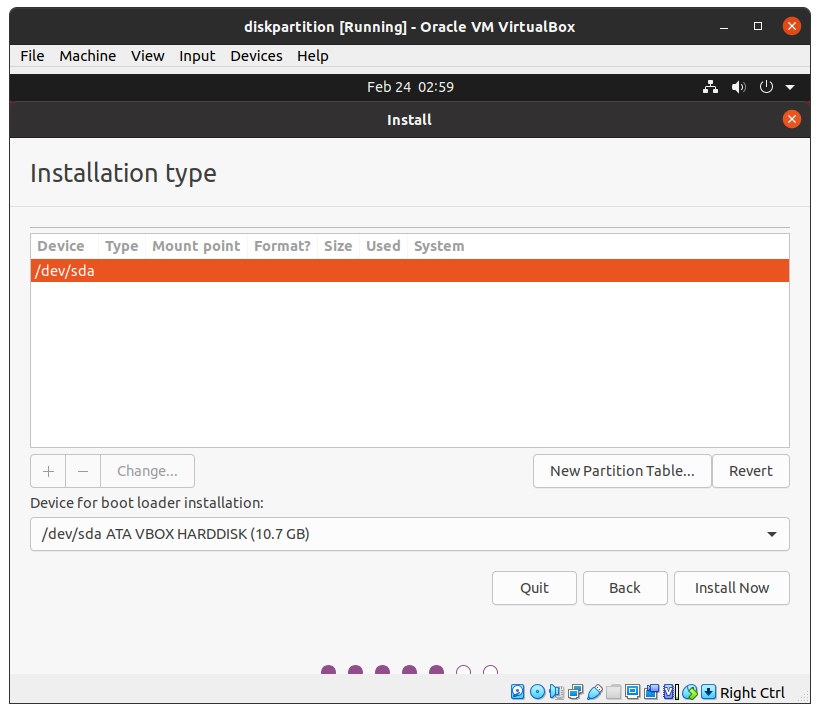Click the Mount point column header
The width and height of the screenshot is (820, 713).
[x=196, y=246]
